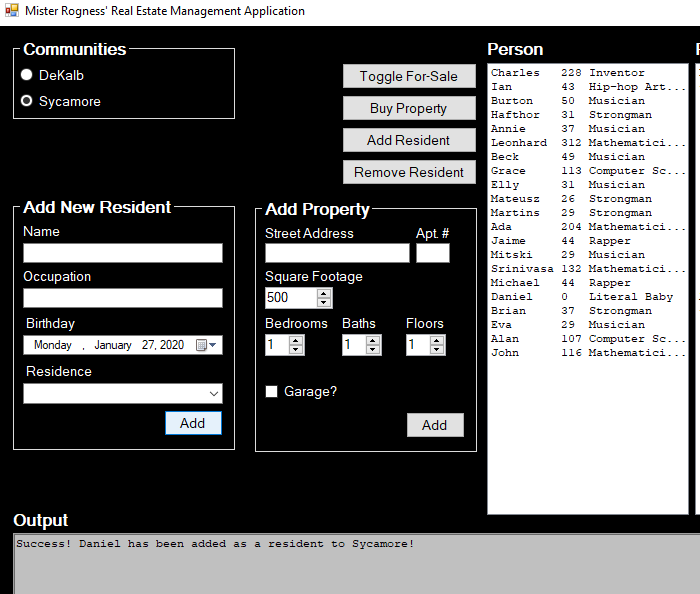Click the Toggle For-Sale button
700x594 pixels.
tap(408, 76)
